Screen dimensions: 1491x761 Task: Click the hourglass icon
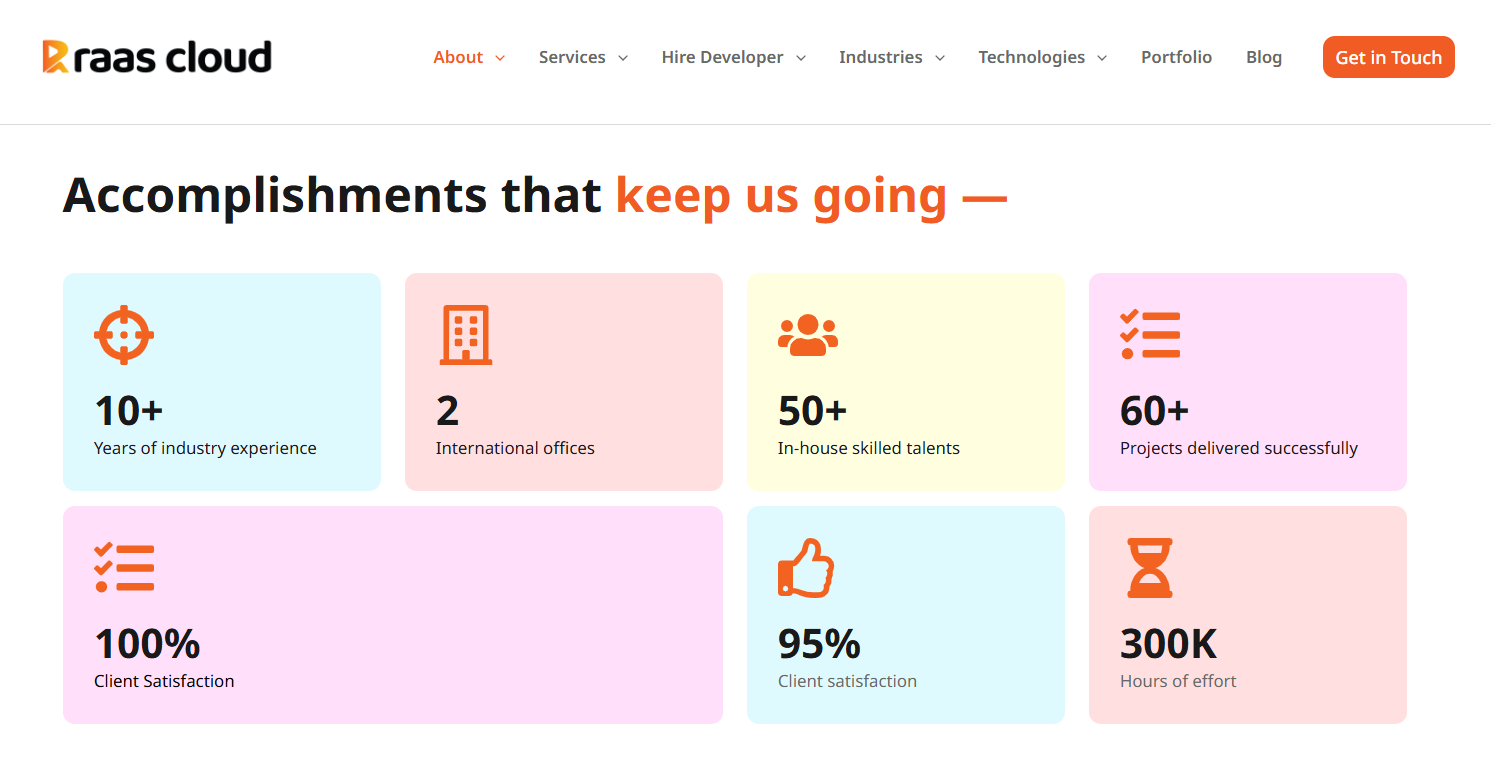(1150, 567)
